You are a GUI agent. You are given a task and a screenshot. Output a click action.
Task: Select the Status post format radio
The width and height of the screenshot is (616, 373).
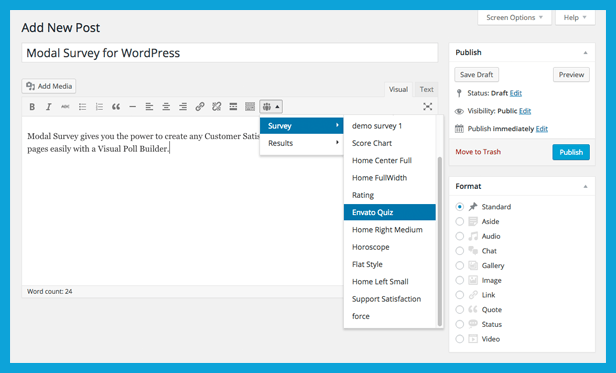(x=459, y=324)
